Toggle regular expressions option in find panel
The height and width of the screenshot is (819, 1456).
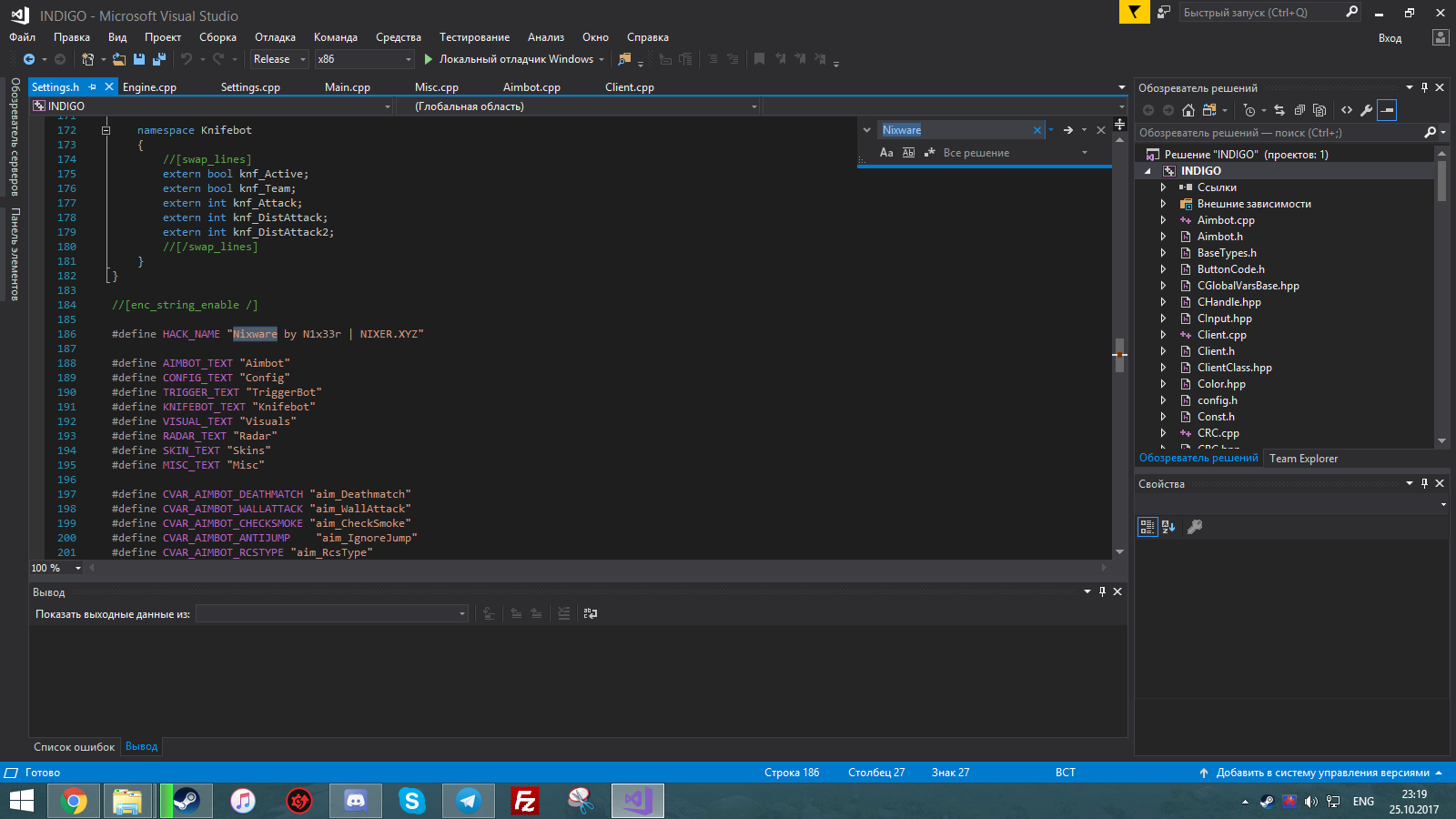929,153
